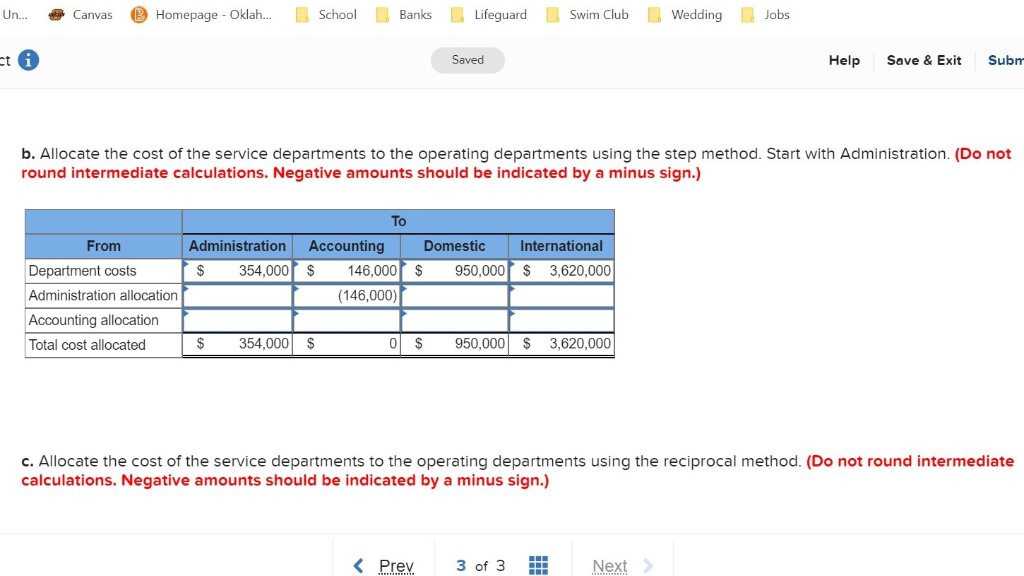Select the Administration allocation Domestic input cell
The image size is (1024, 576).
pos(454,295)
